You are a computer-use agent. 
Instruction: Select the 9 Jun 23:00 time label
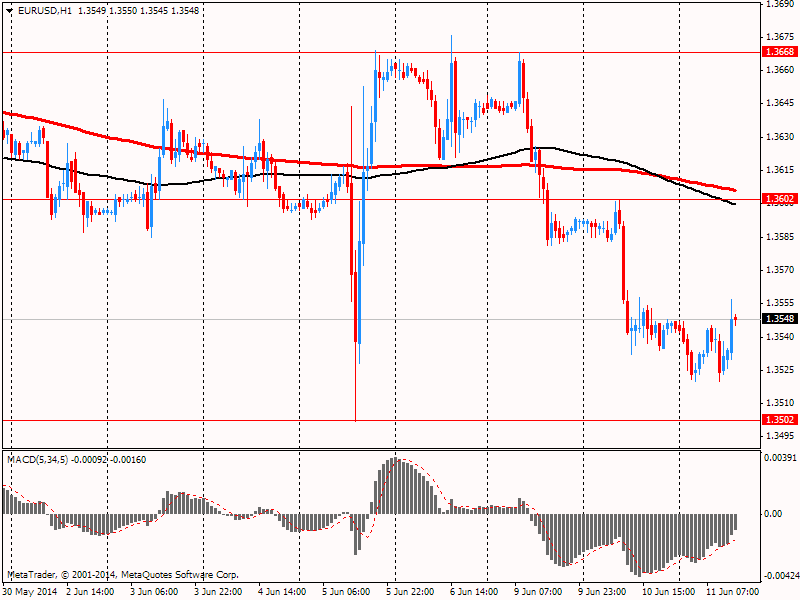tap(602, 592)
